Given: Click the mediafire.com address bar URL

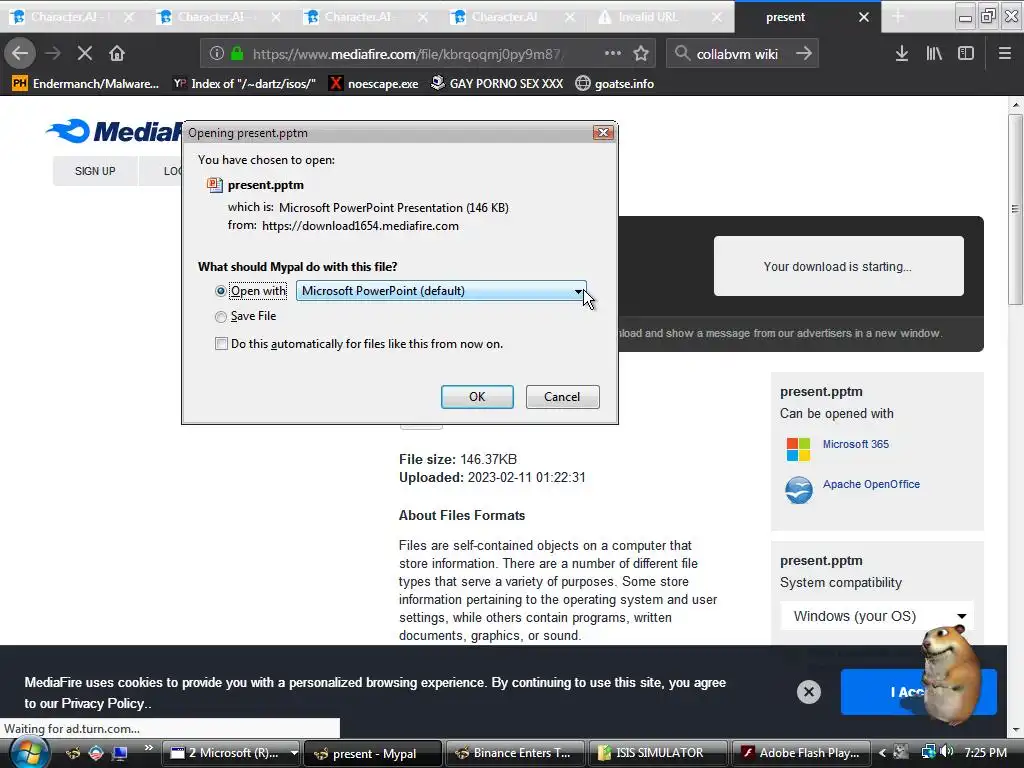Looking at the screenshot, I should 408,54.
